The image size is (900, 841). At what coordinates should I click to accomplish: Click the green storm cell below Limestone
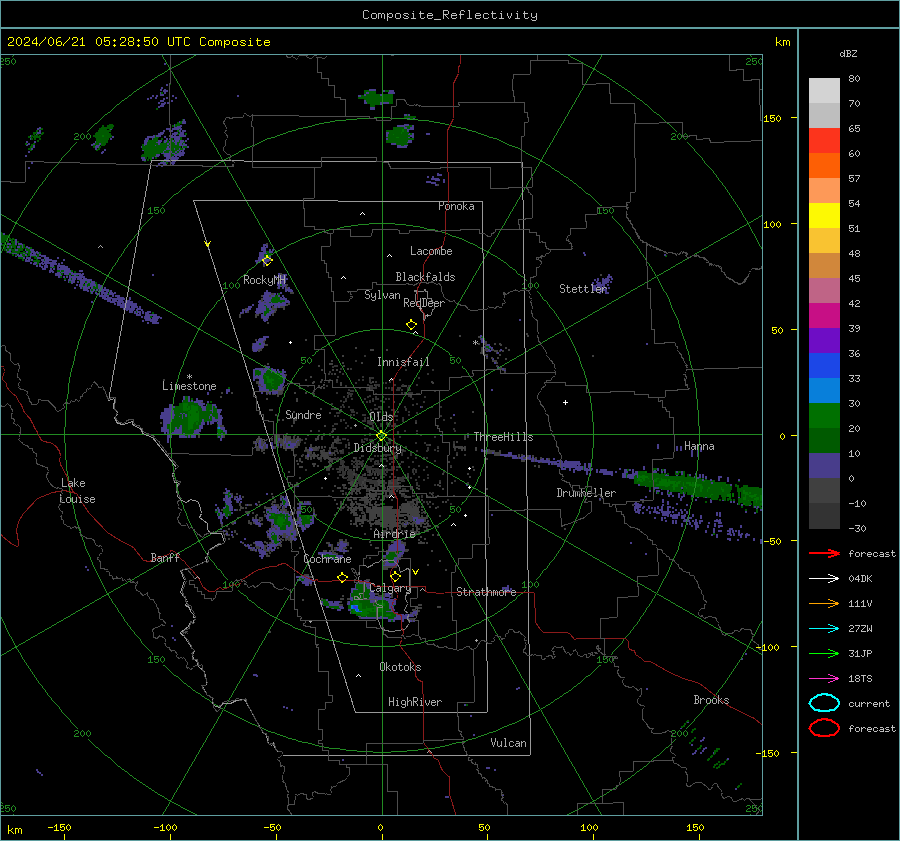(191, 417)
